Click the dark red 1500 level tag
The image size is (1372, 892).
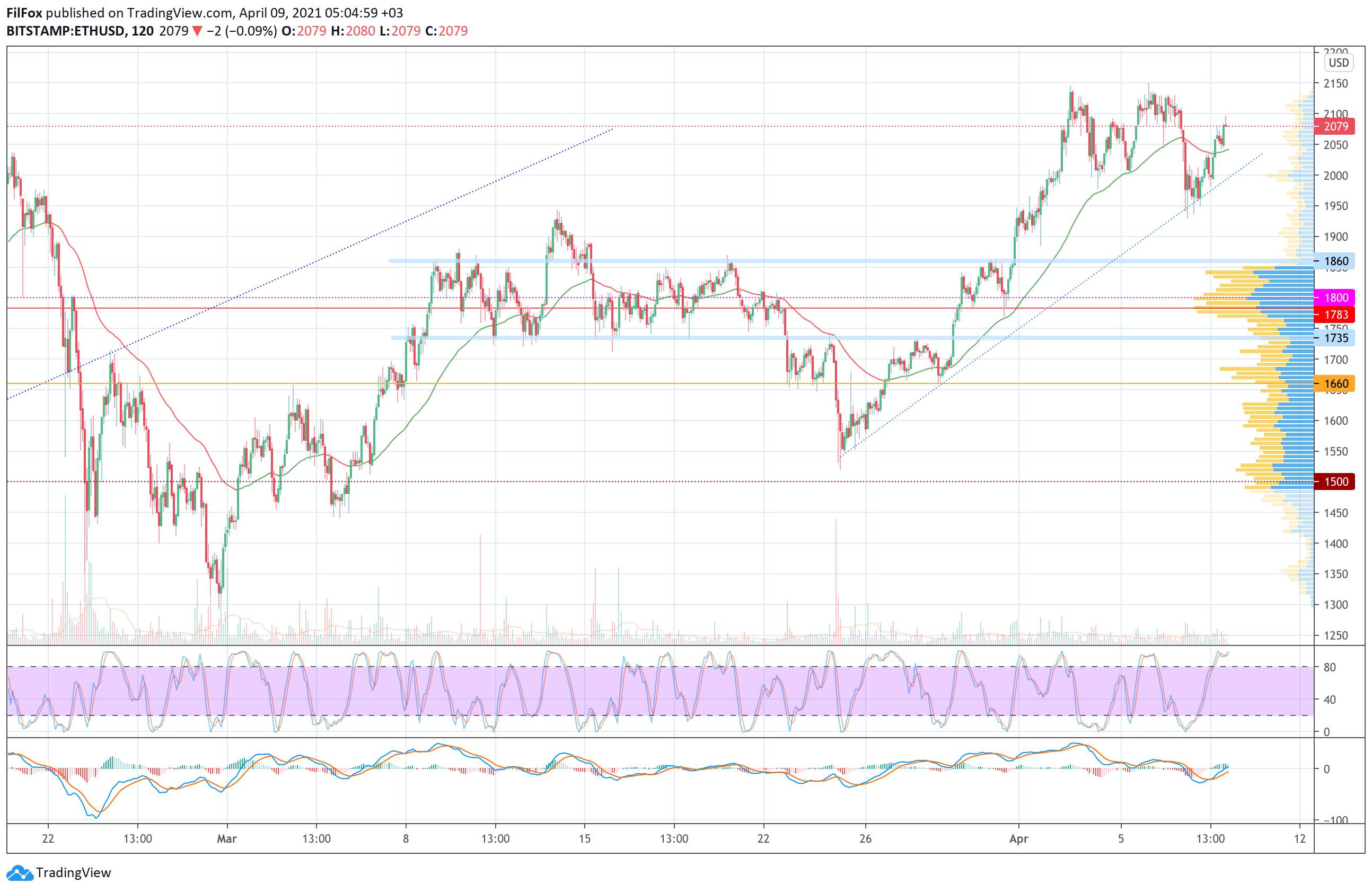point(1334,482)
